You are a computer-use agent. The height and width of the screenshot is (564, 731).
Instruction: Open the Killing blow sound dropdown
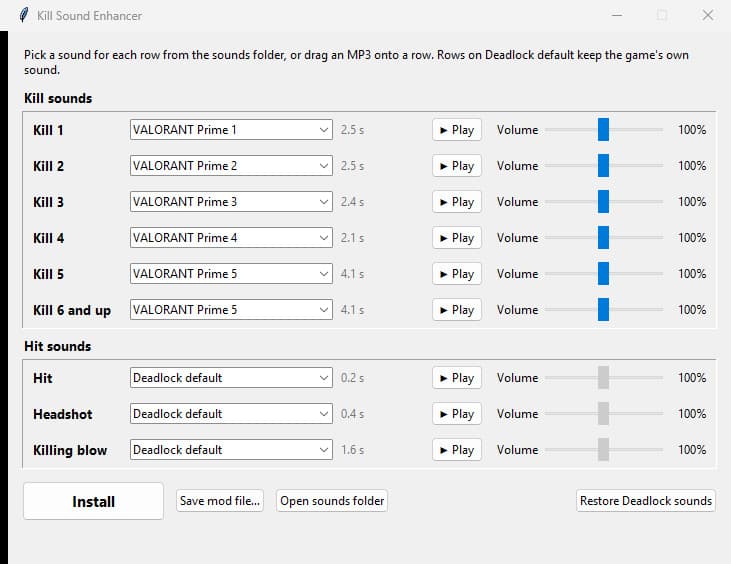pyautogui.click(x=231, y=449)
